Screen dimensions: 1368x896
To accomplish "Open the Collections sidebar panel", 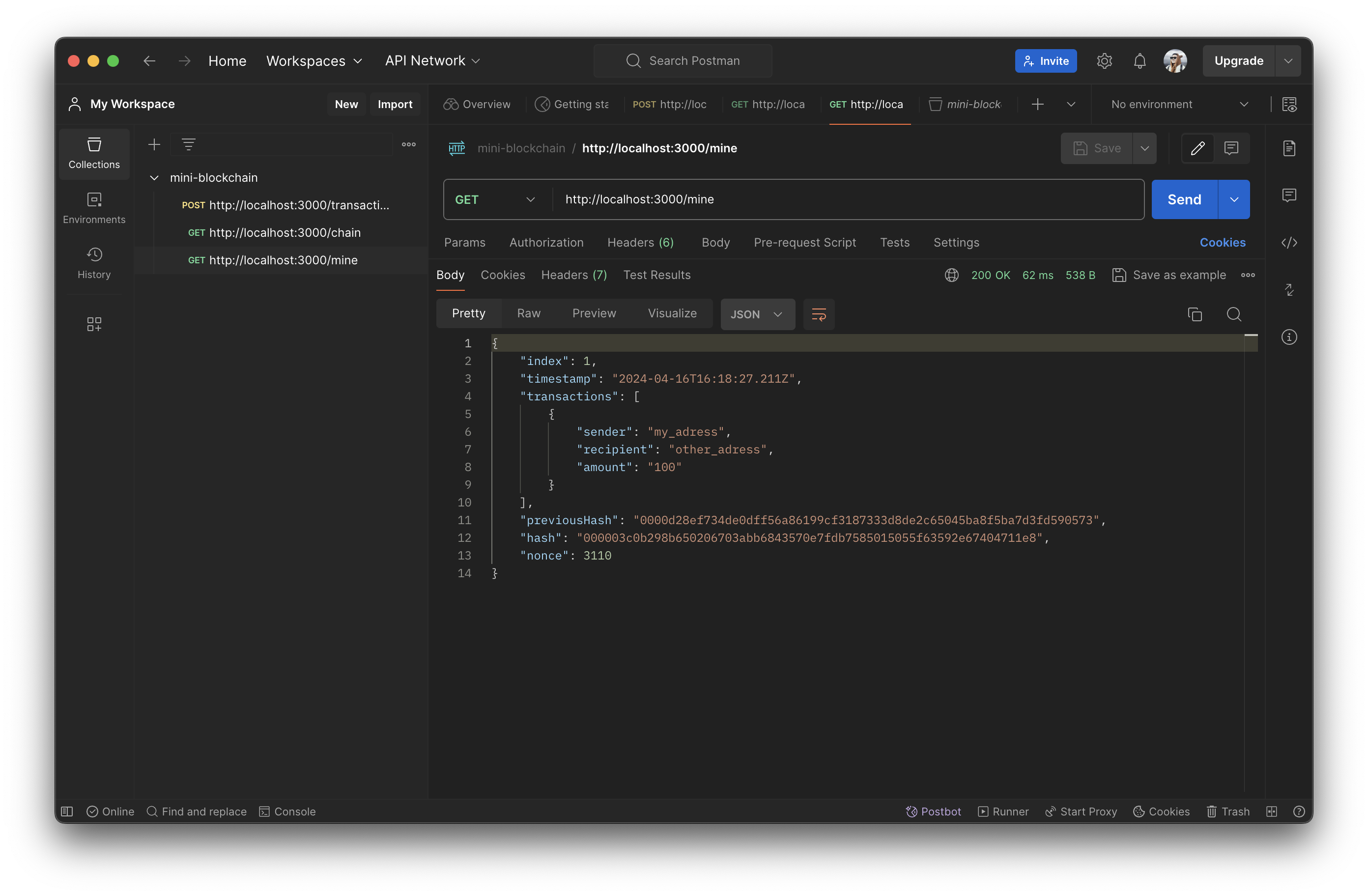I will [94, 153].
